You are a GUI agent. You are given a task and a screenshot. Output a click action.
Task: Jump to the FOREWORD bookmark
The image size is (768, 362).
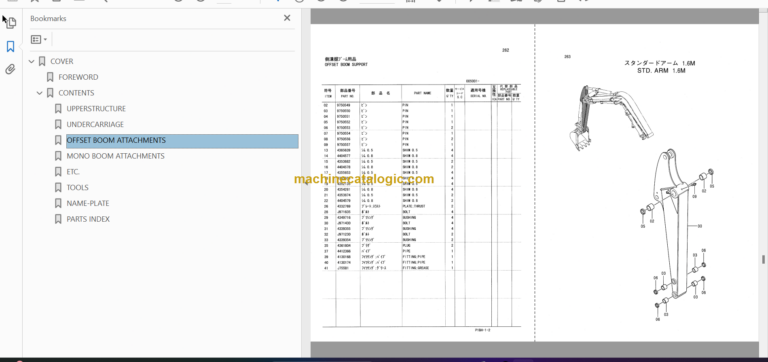pyautogui.click(x=78, y=77)
